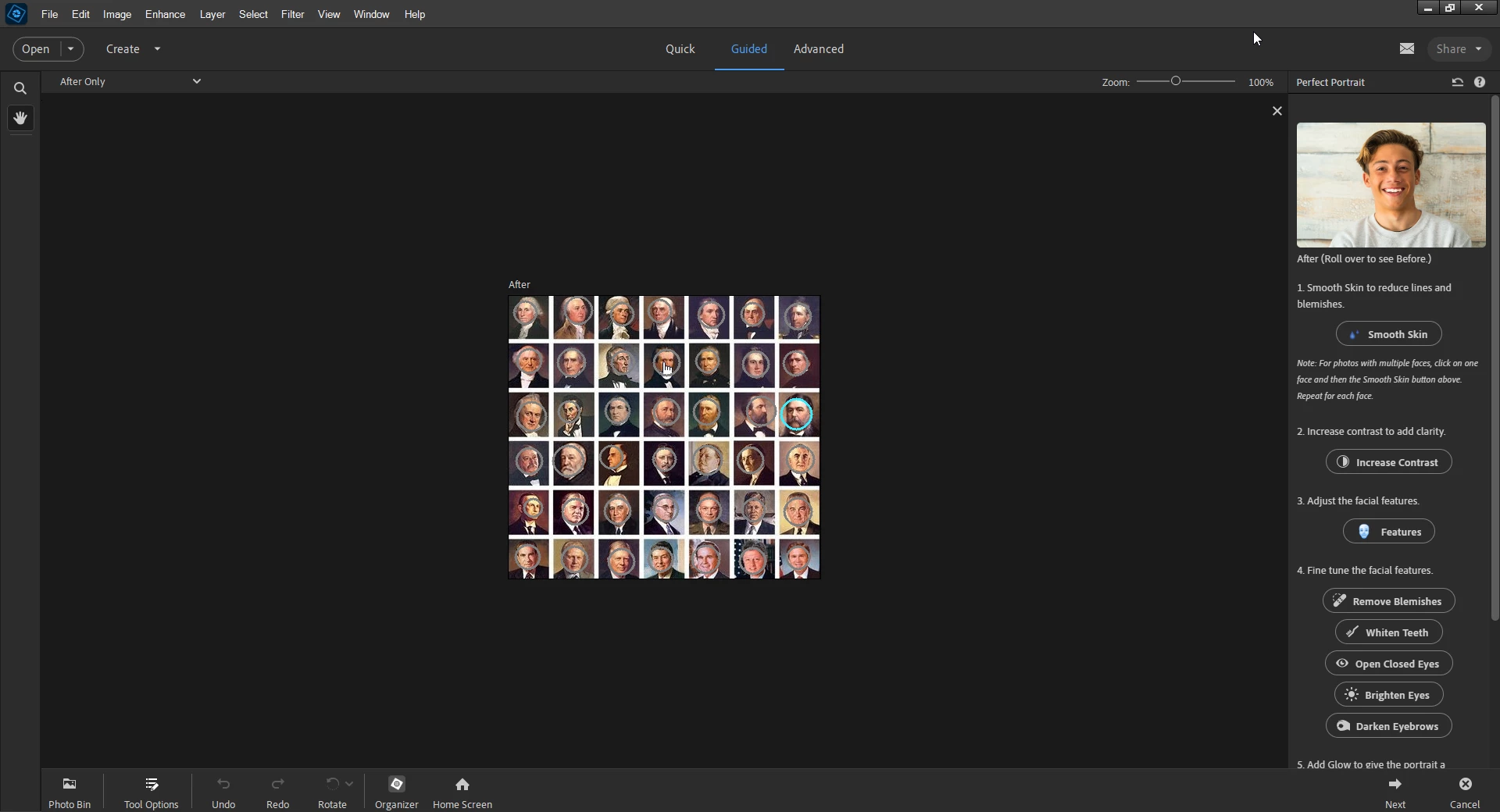This screenshot has height=812, width=1500.
Task: Click the Open button
Action: pyautogui.click(x=36, y=48)
